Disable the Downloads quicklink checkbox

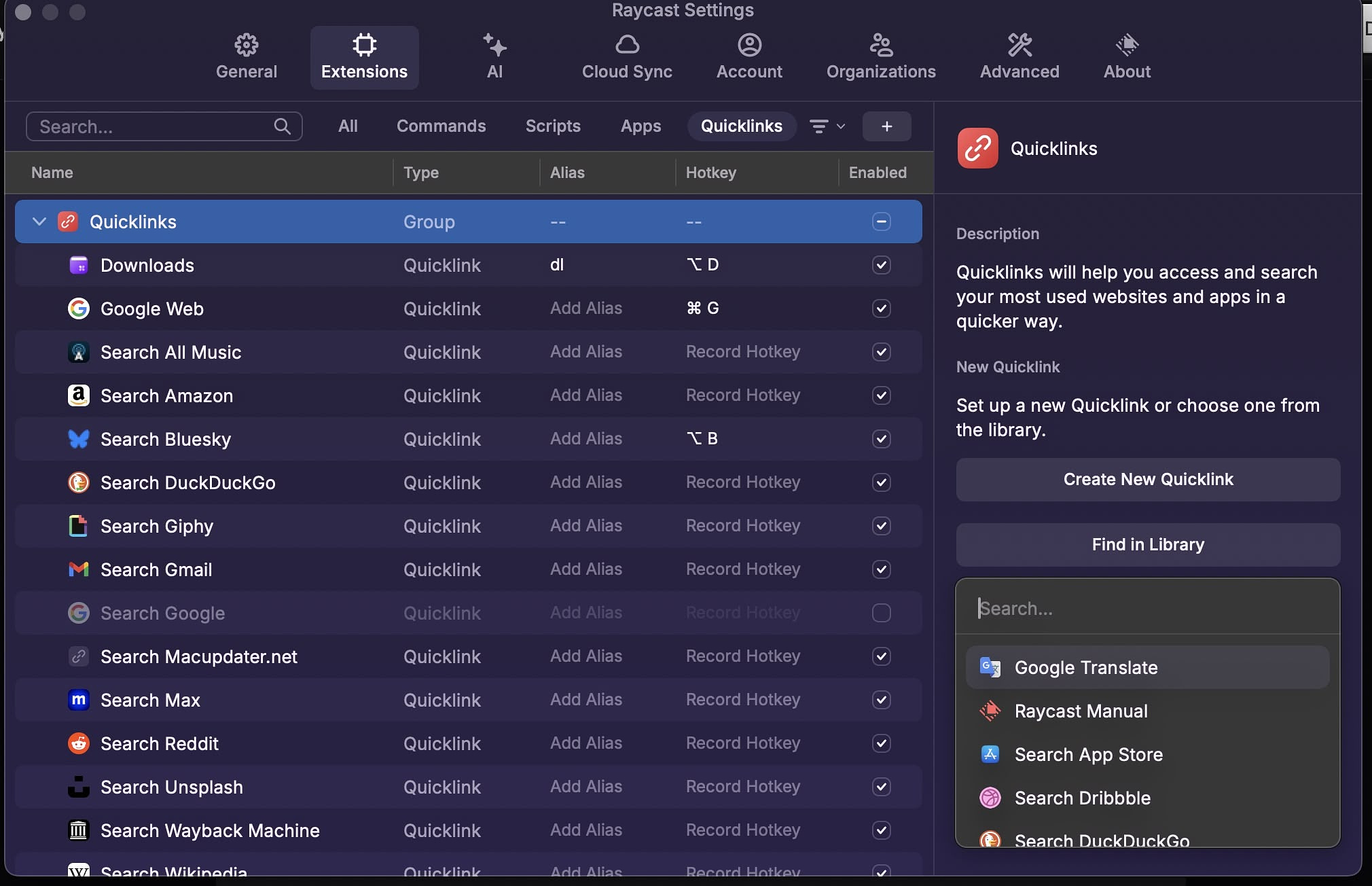click(881, 265)
